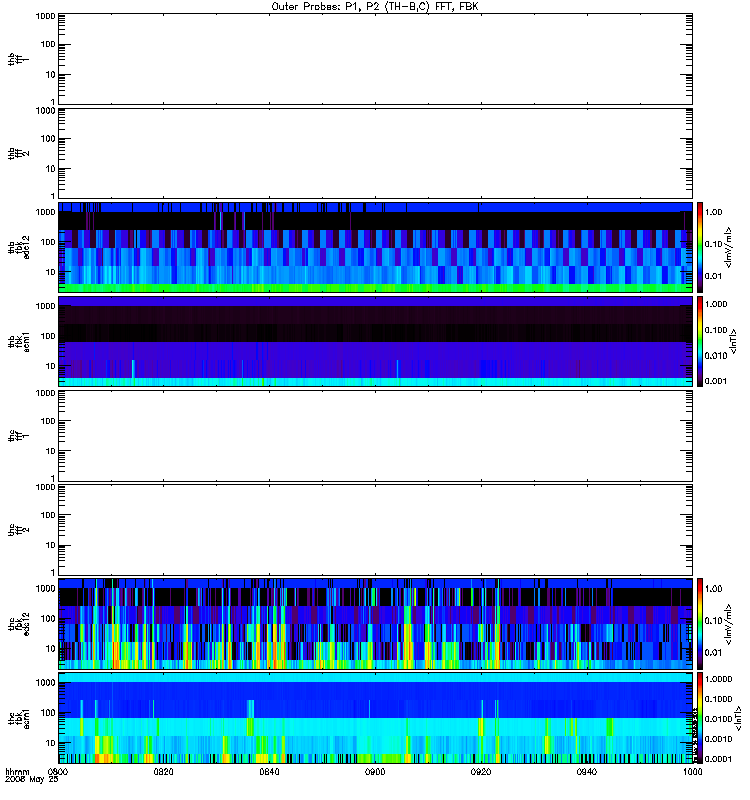Click the 0940 time axis label
750x800 pixels.
click(587, 772)
